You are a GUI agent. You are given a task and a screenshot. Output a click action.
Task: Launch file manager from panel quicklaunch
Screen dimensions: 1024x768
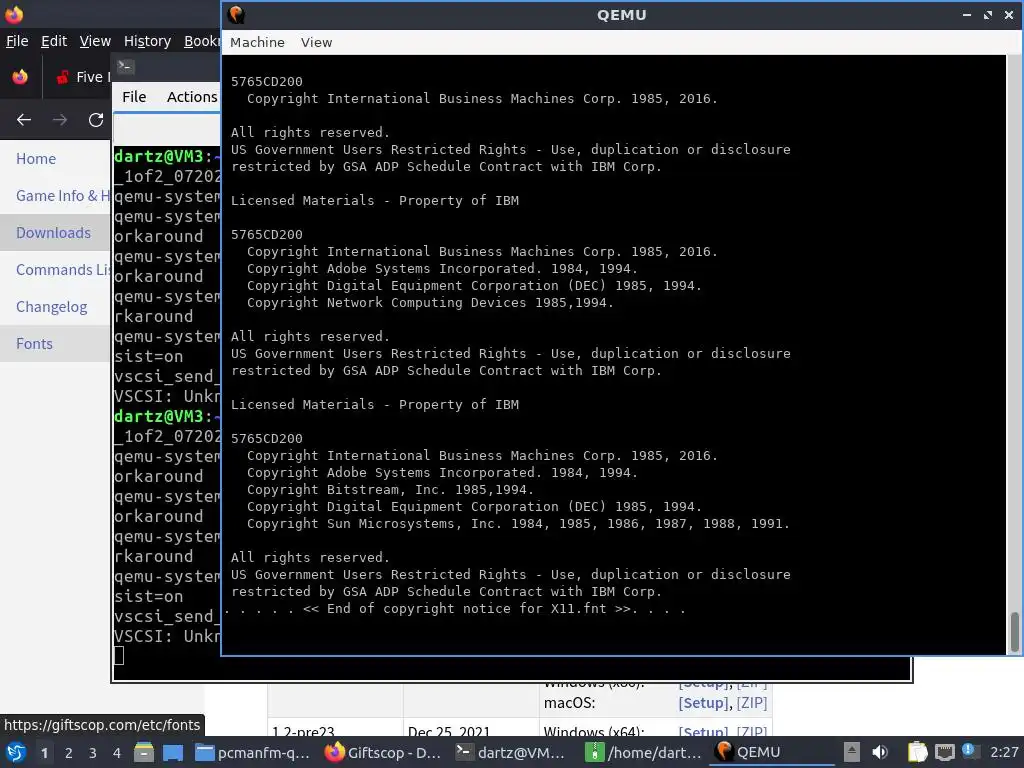pyautogui.click(x=144, y=752)
